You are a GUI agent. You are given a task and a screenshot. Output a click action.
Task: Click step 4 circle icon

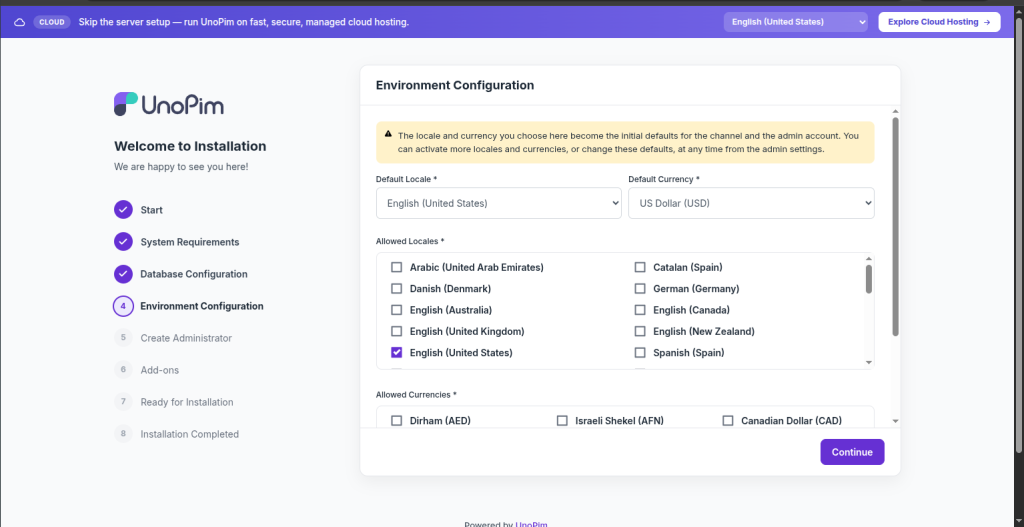tap(123, 306)
